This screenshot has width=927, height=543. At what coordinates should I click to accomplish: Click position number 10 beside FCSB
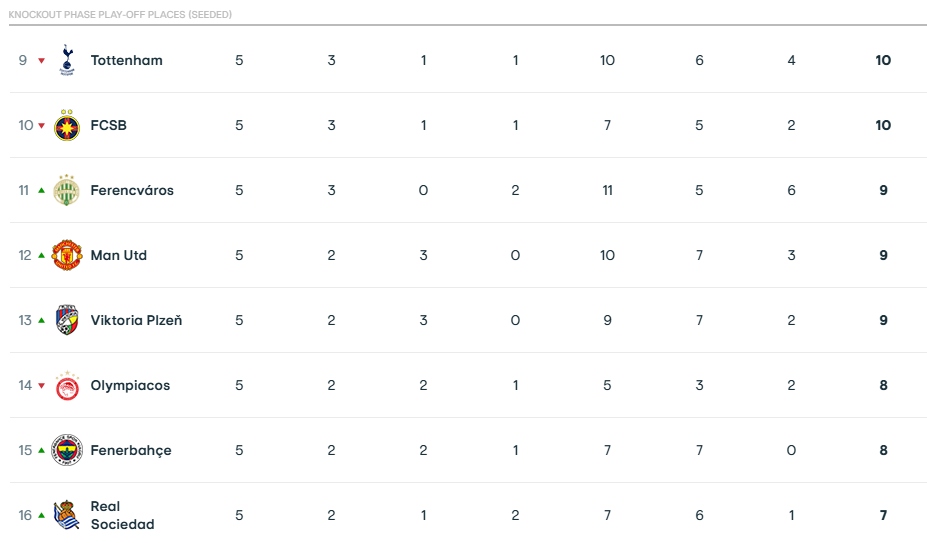[x=25, y=125]
